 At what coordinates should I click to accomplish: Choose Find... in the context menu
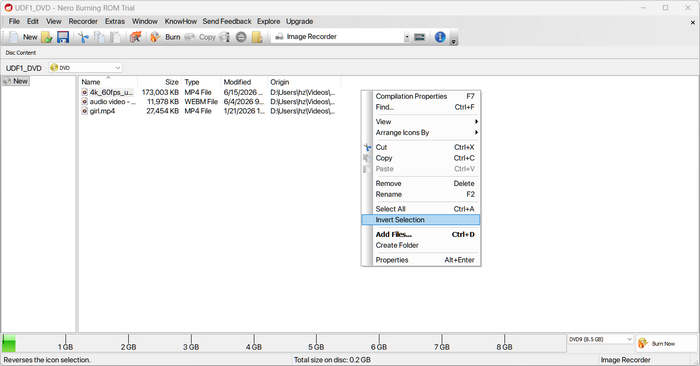click(x=421, y=107)
